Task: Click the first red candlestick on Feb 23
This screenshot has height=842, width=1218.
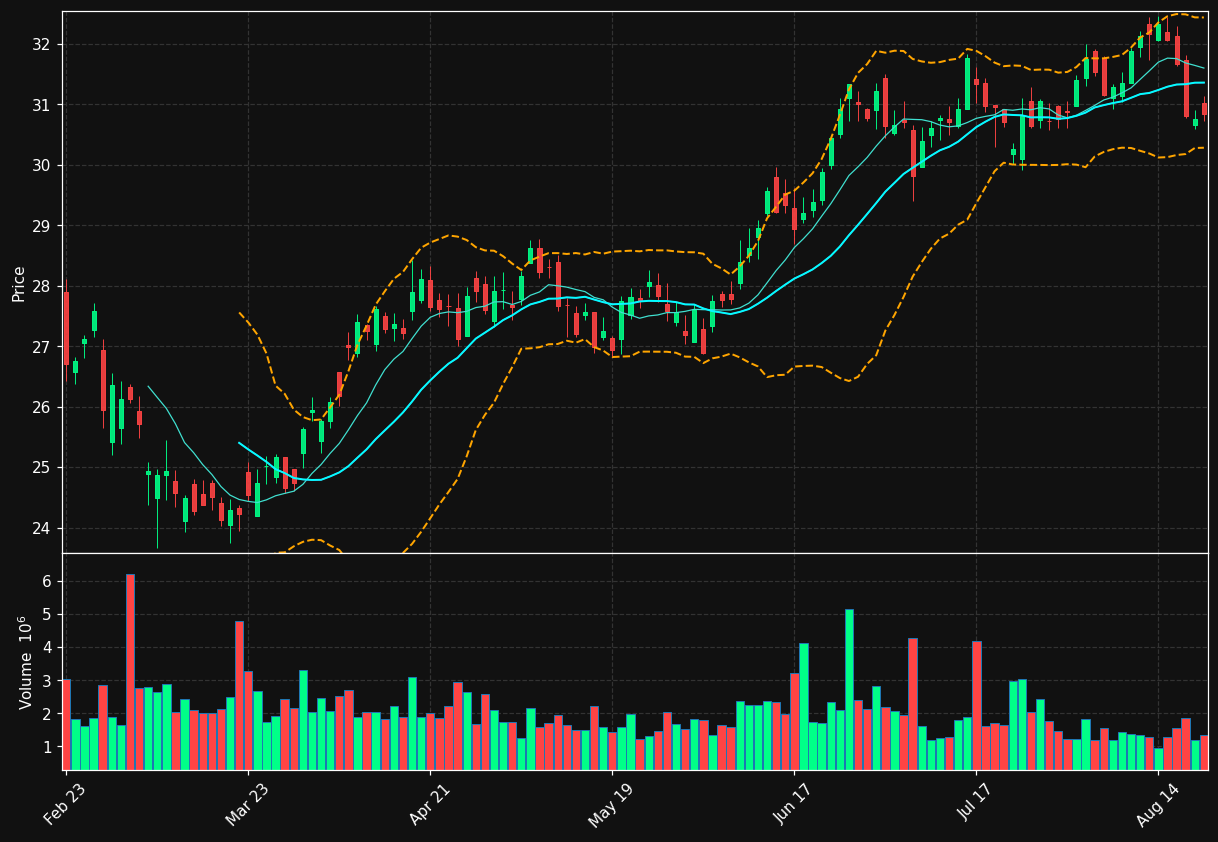Action: [x=66, y=328]
